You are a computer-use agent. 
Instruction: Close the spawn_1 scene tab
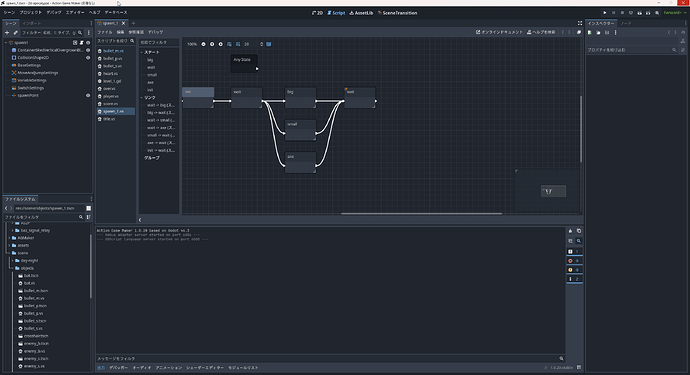(124, 23)
